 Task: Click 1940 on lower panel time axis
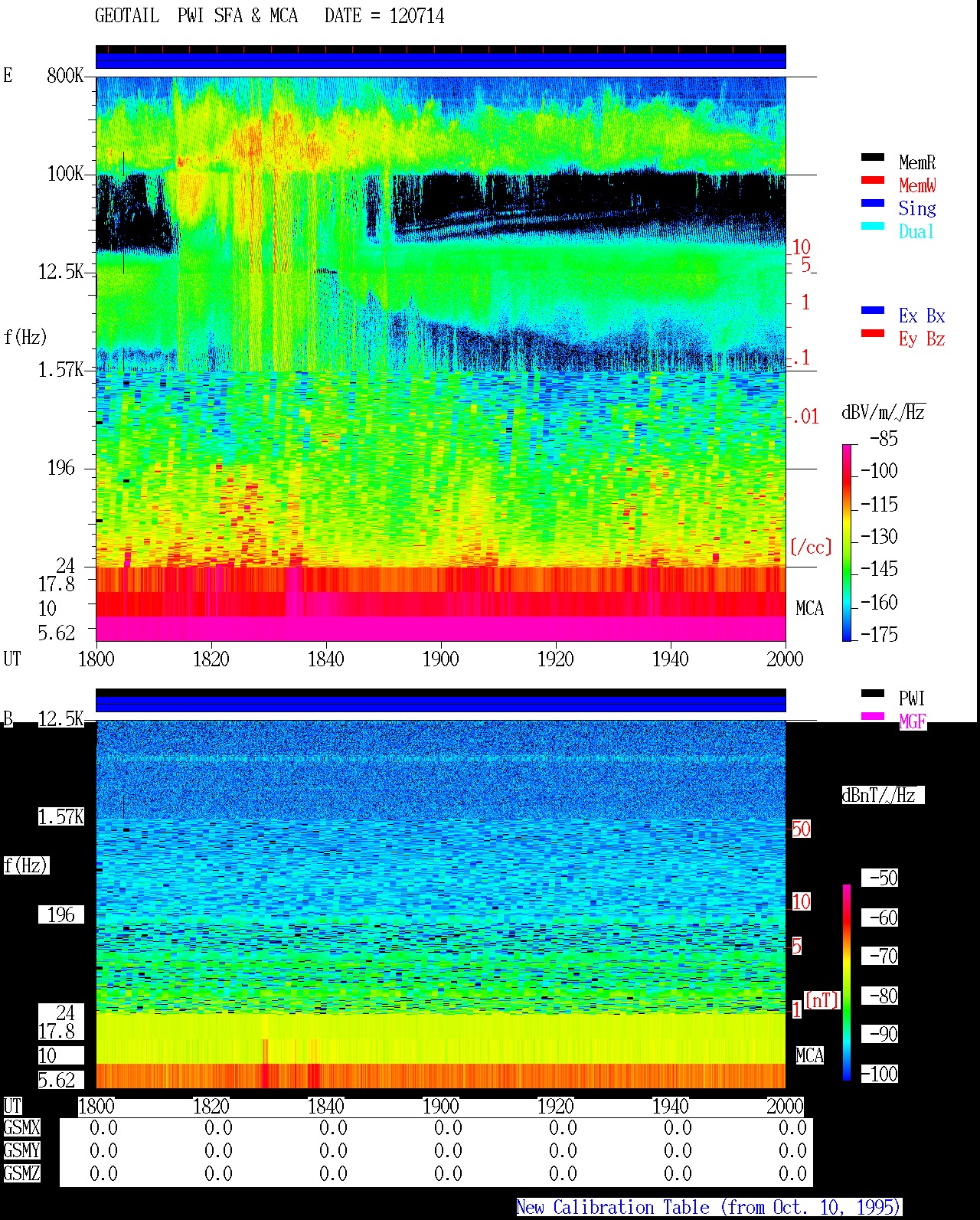click(x=670, y=1106)
